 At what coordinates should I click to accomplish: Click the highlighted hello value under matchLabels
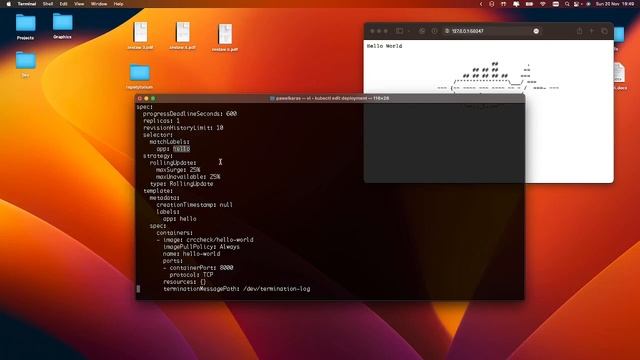tap(181, 149)
